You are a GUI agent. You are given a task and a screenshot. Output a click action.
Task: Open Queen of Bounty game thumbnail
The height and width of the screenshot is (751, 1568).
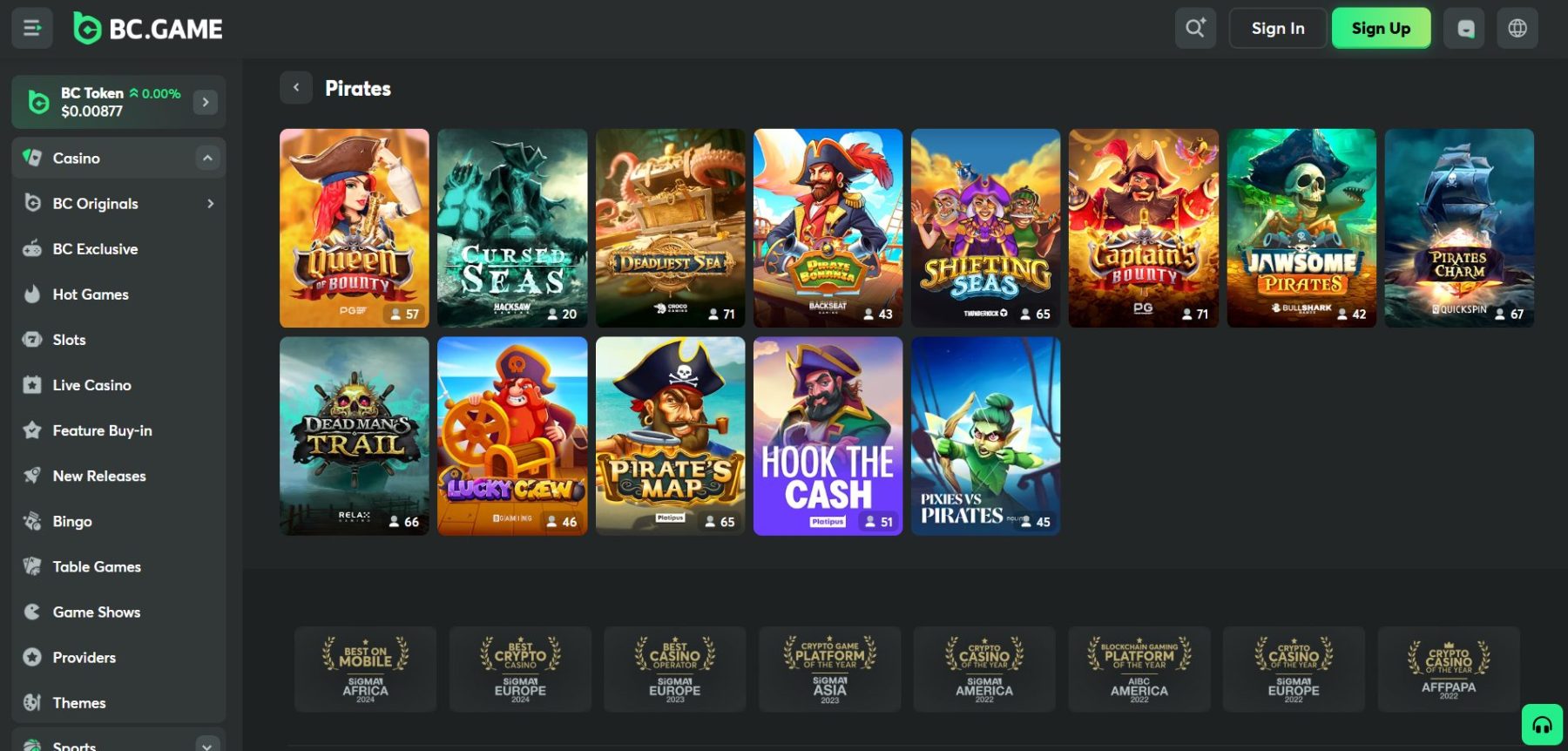pos(355,228)
